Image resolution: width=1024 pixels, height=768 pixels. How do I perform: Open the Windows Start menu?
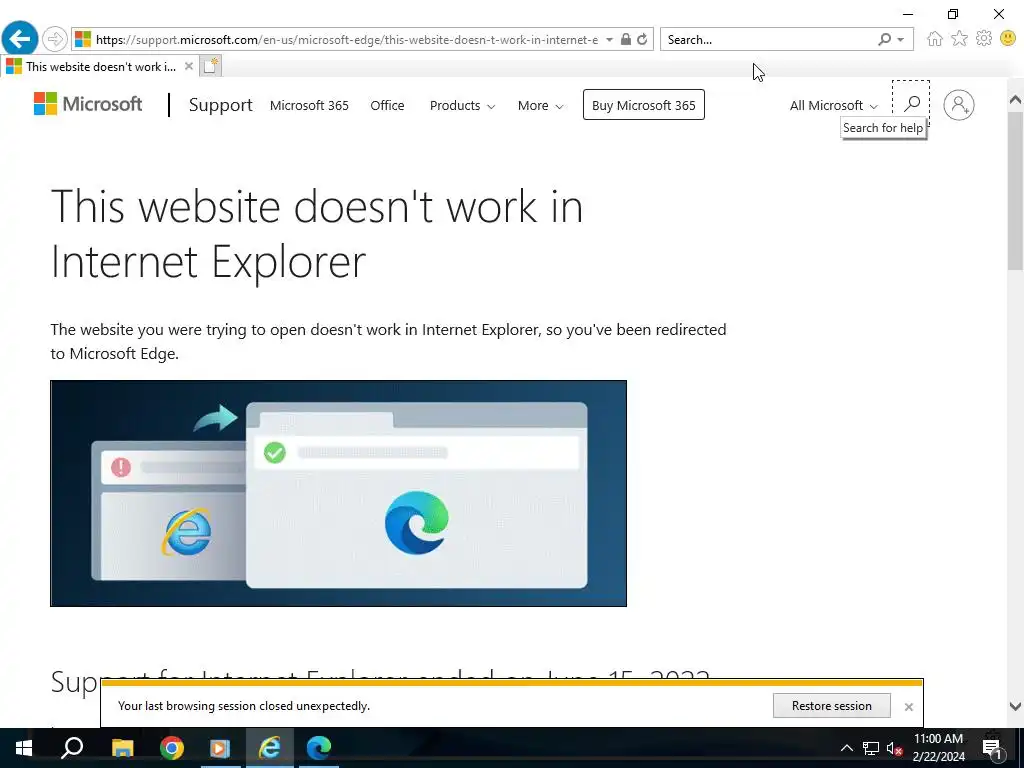pos(24,748)
